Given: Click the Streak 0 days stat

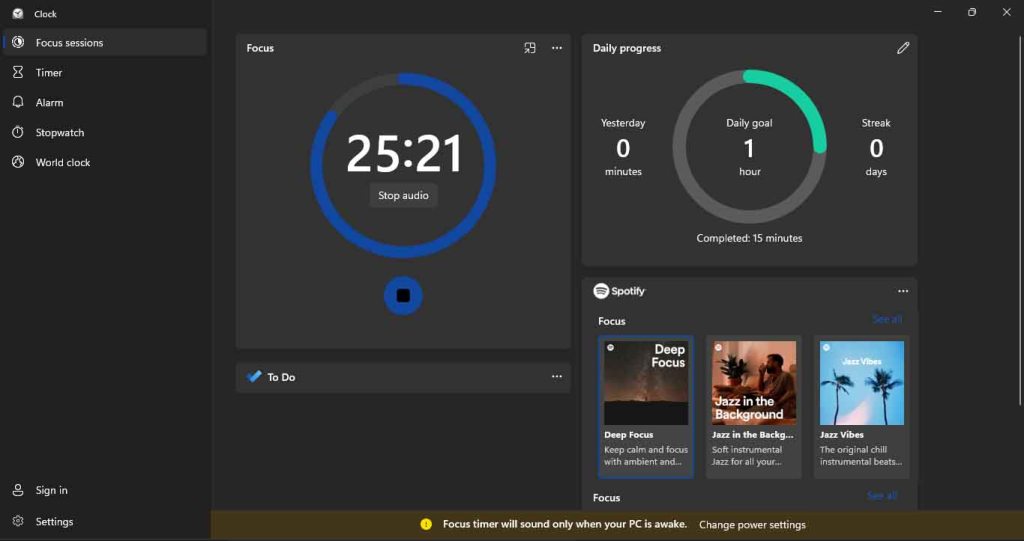Looking at the screenshot, I should [876, 147].
